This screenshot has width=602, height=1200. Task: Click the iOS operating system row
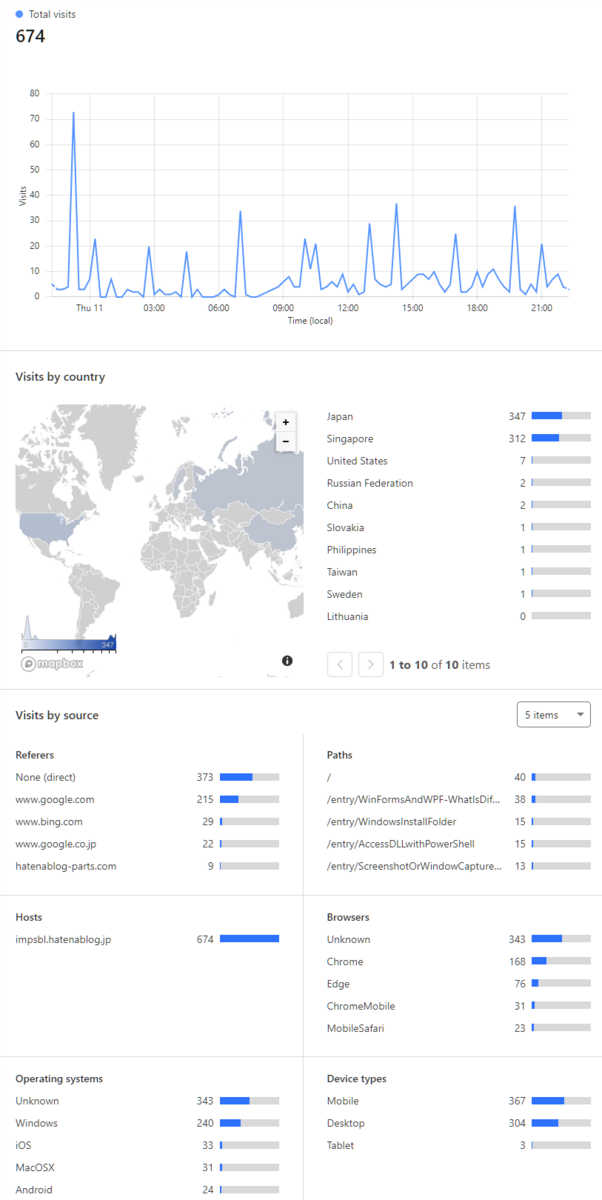tap(147, 1145)
